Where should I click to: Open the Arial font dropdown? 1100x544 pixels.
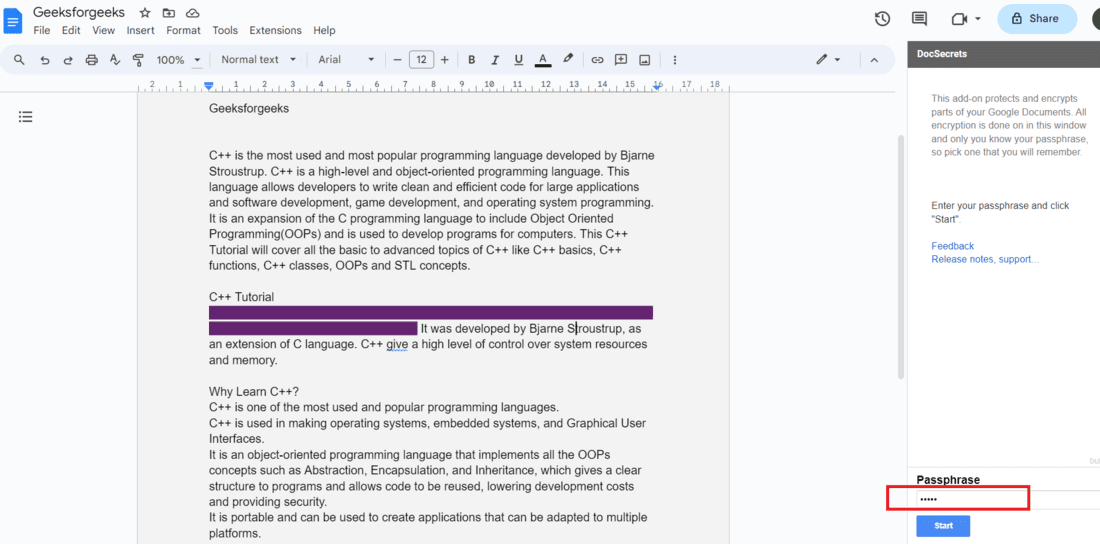tap(347, 60)
